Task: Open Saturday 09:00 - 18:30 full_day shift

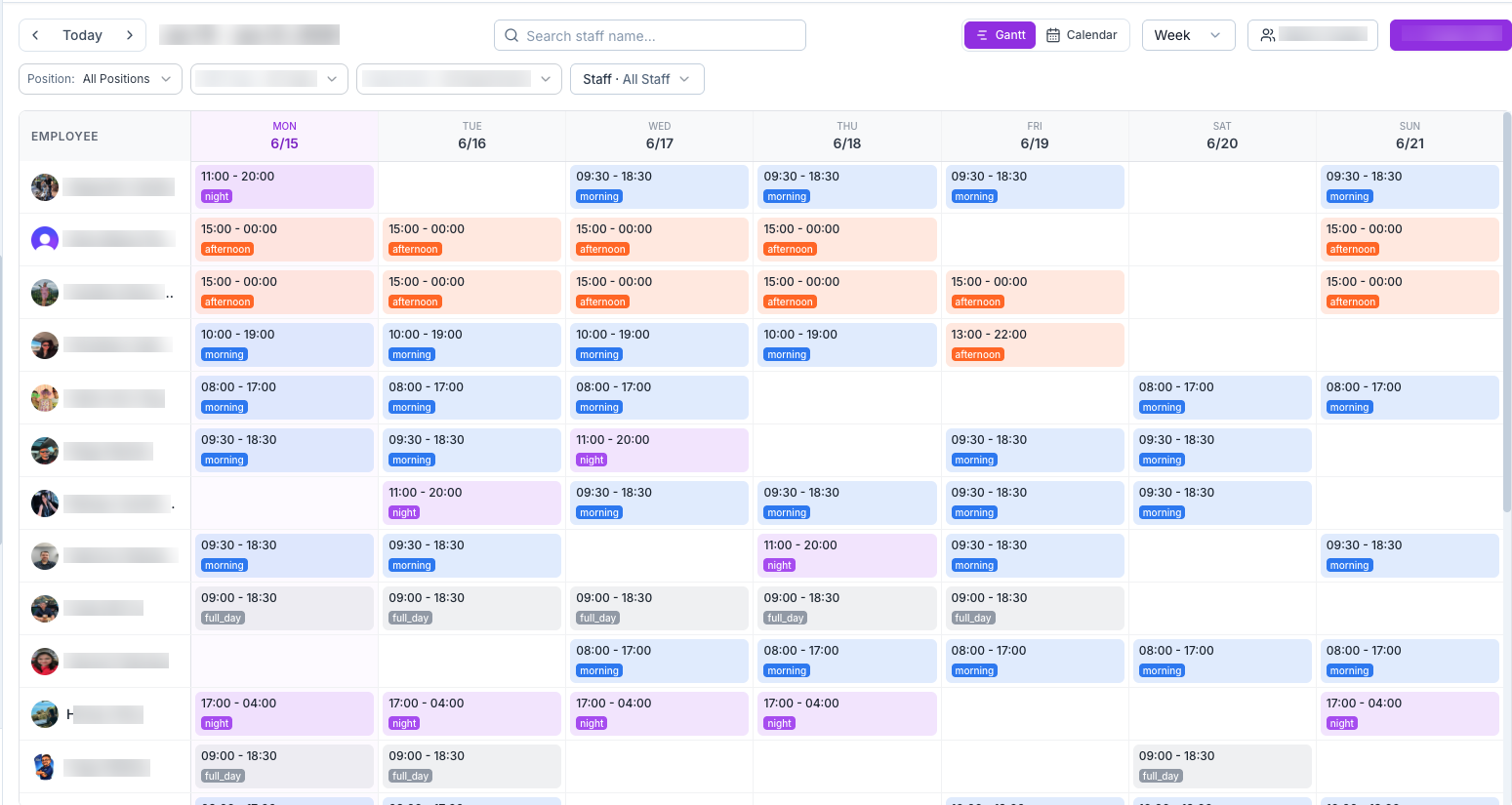Action: click(x=1222, y=766)
